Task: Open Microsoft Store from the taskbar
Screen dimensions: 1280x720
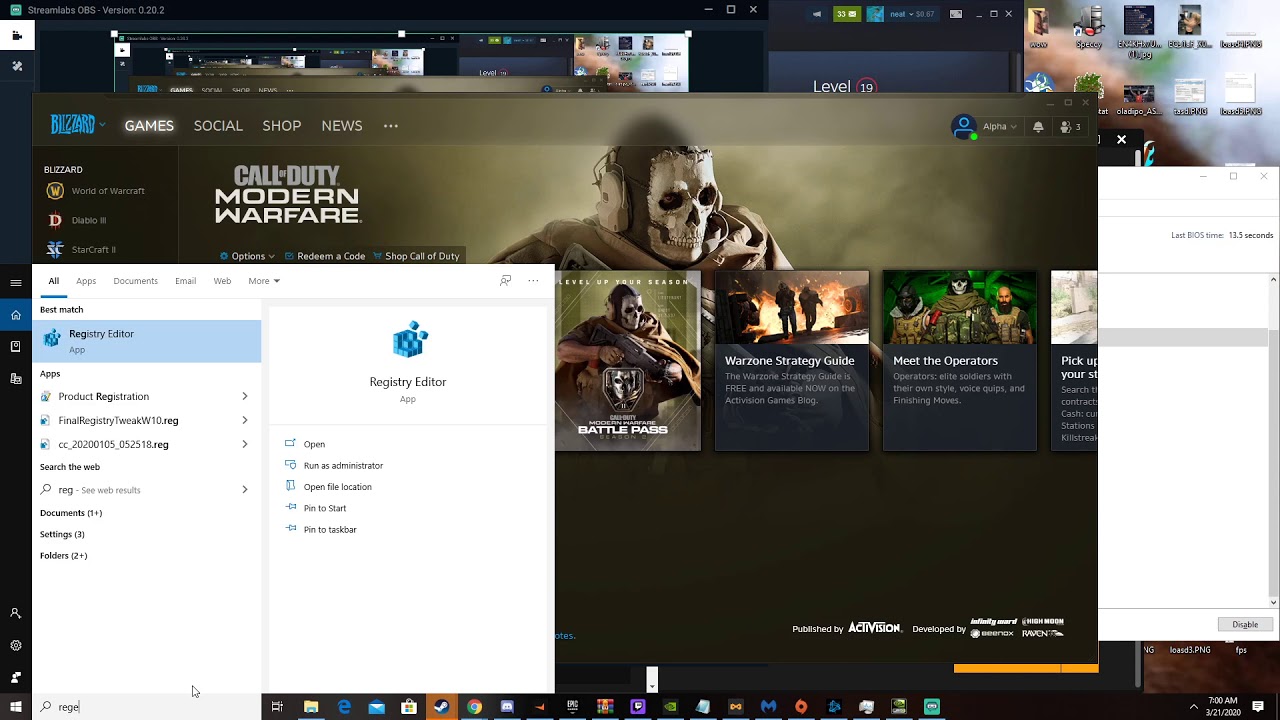Action: tap(409, 707)
